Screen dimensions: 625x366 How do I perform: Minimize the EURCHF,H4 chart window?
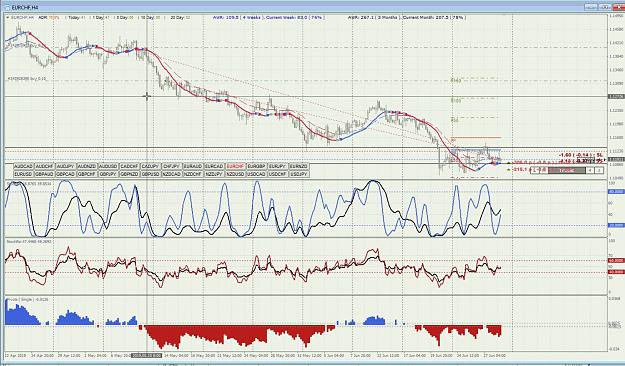(x=591, y=7)
